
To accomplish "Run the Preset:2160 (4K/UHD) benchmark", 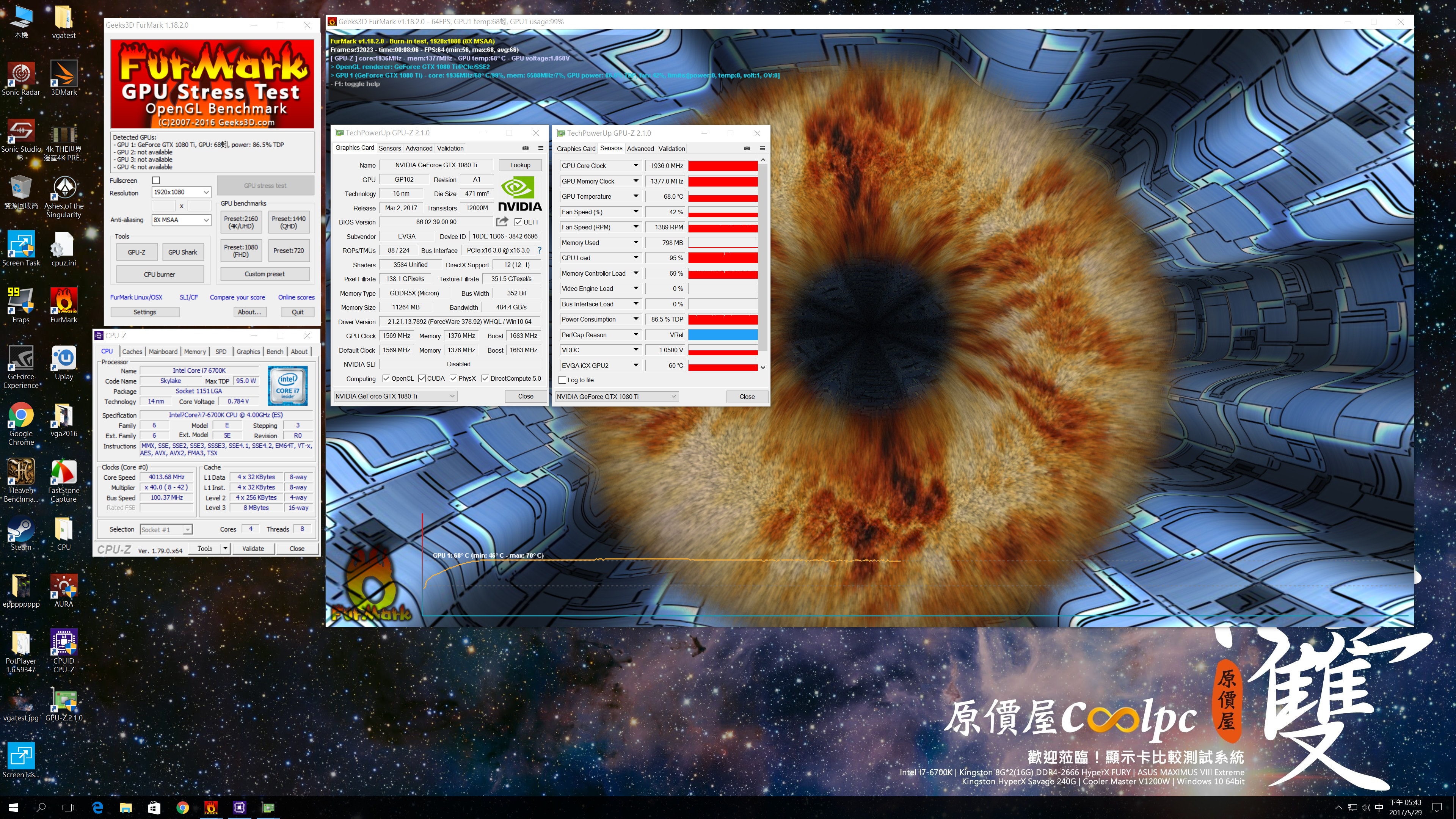I will [241, 222].
